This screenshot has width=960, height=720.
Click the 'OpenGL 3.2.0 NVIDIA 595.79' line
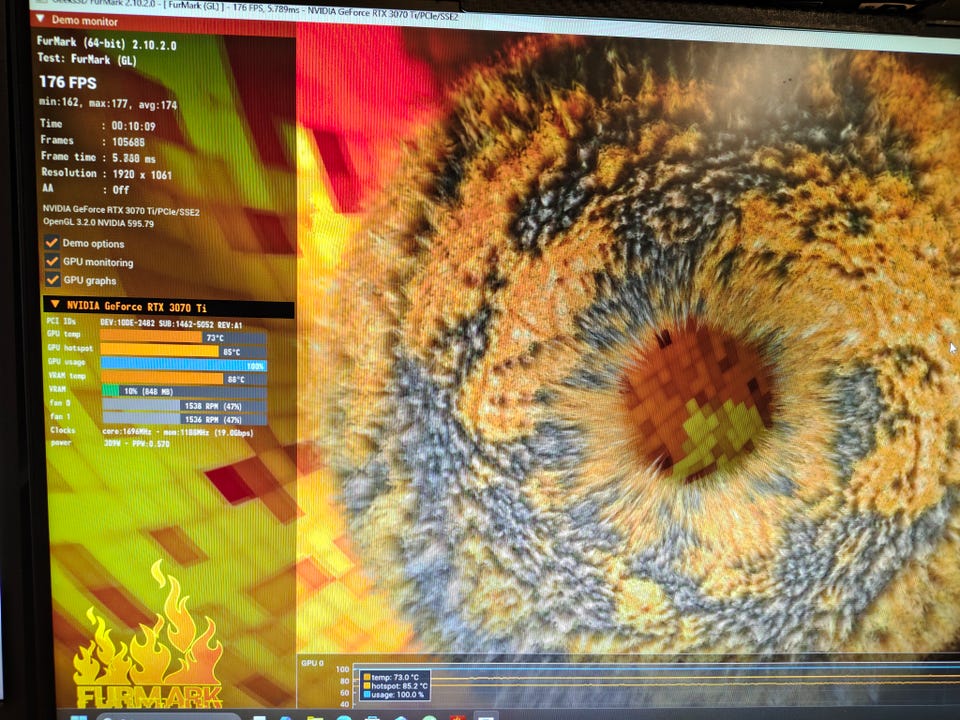(x=98, y=222)
